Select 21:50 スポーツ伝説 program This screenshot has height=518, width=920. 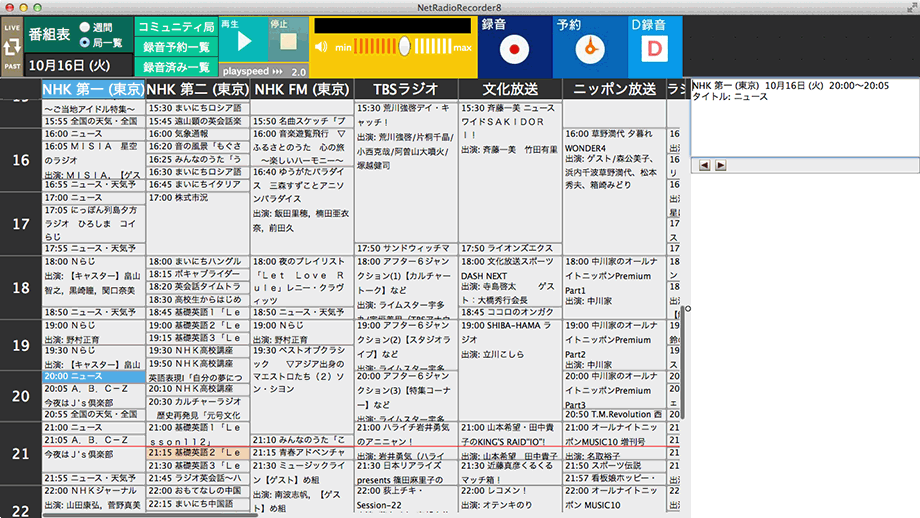pyautogui.click(x=614, y=466)
